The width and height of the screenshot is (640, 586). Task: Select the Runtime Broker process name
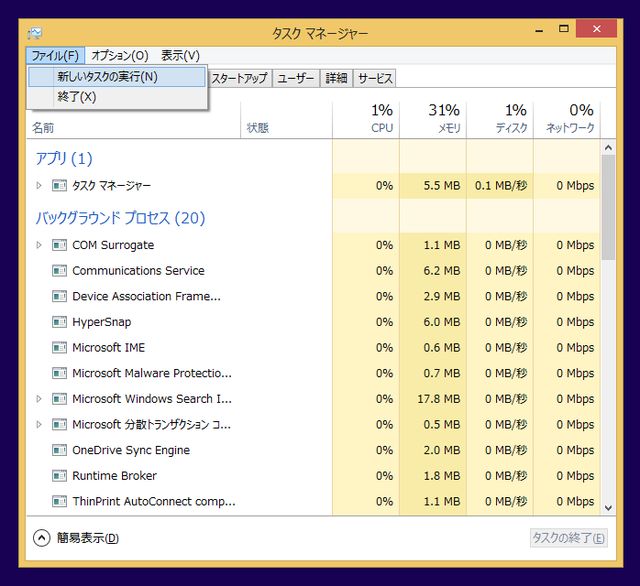pyautogui.click(x=114, y=476)
